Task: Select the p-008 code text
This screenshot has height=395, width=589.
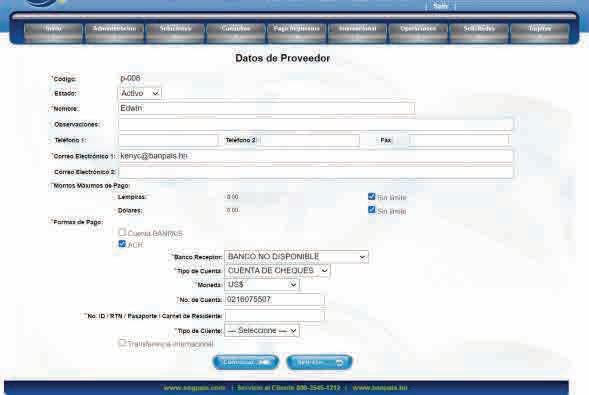Action: coord(130,78)
